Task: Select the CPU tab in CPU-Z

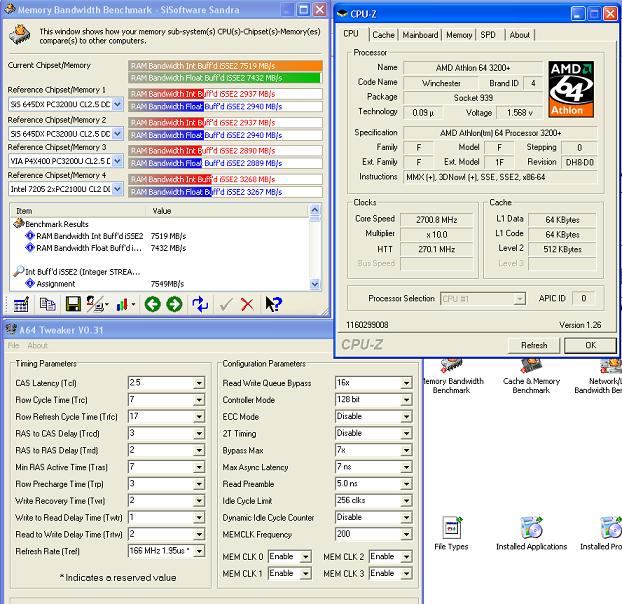Action: (351, 34)
